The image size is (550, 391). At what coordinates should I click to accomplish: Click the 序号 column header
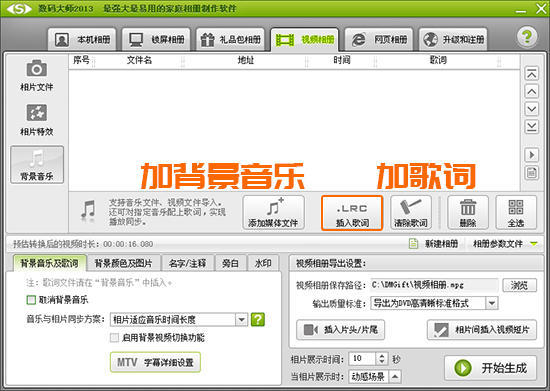(81, 60)
